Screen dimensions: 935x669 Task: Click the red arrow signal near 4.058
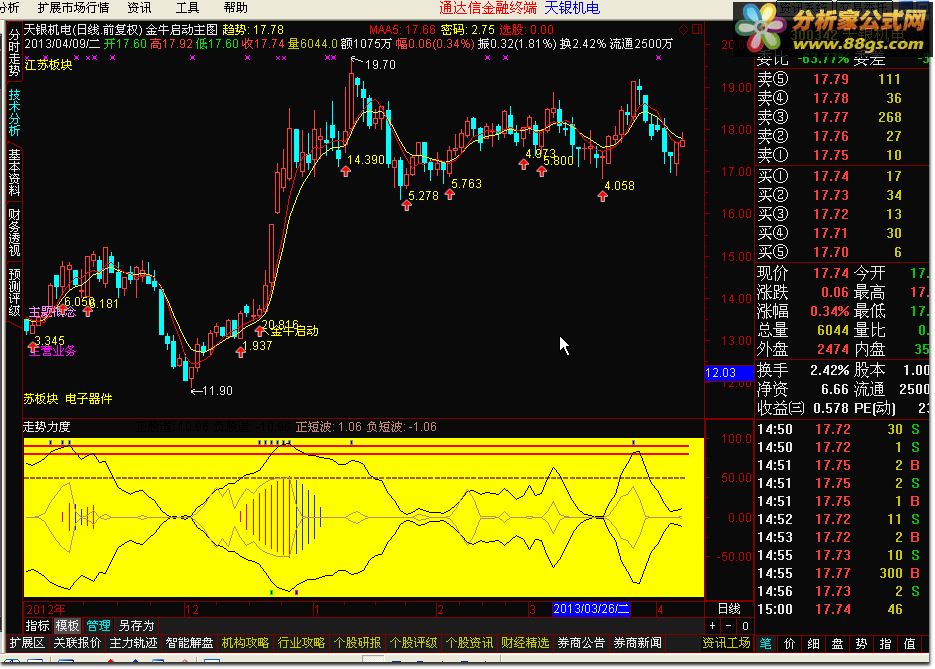(602, 196)
